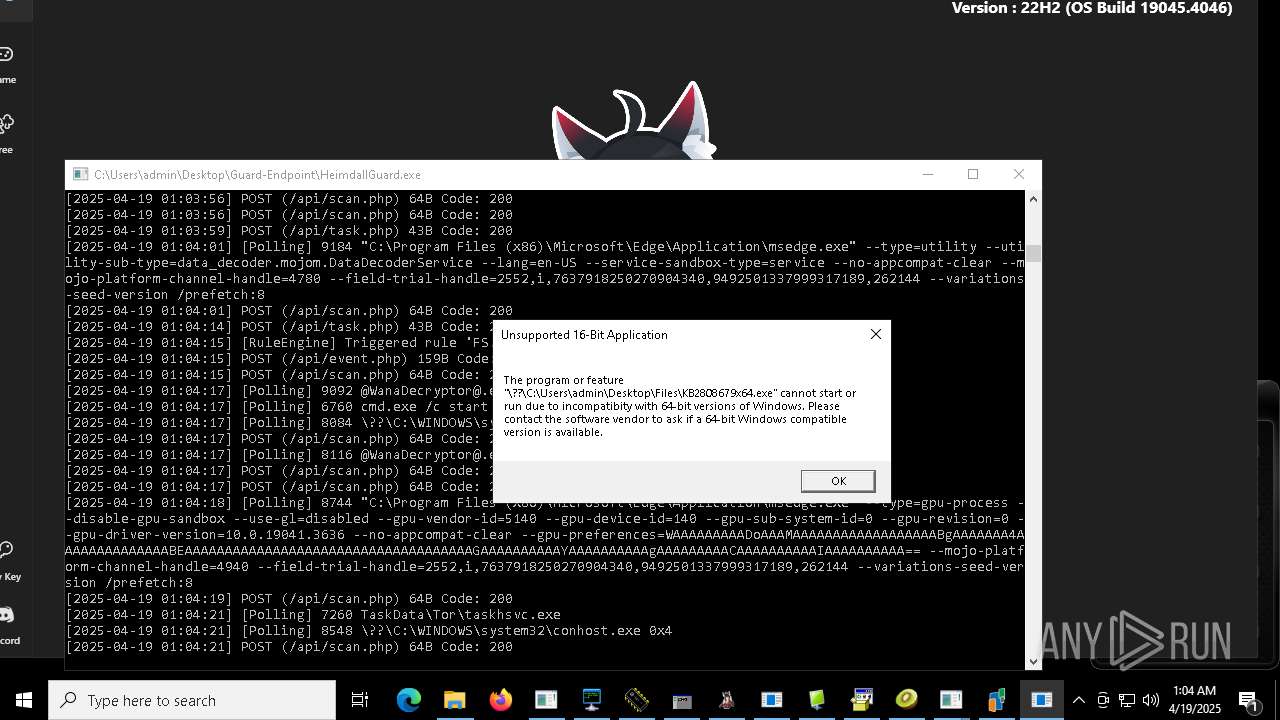
Task: Click the game controller icon in the left sidebar
Action: tap(6, 54)
